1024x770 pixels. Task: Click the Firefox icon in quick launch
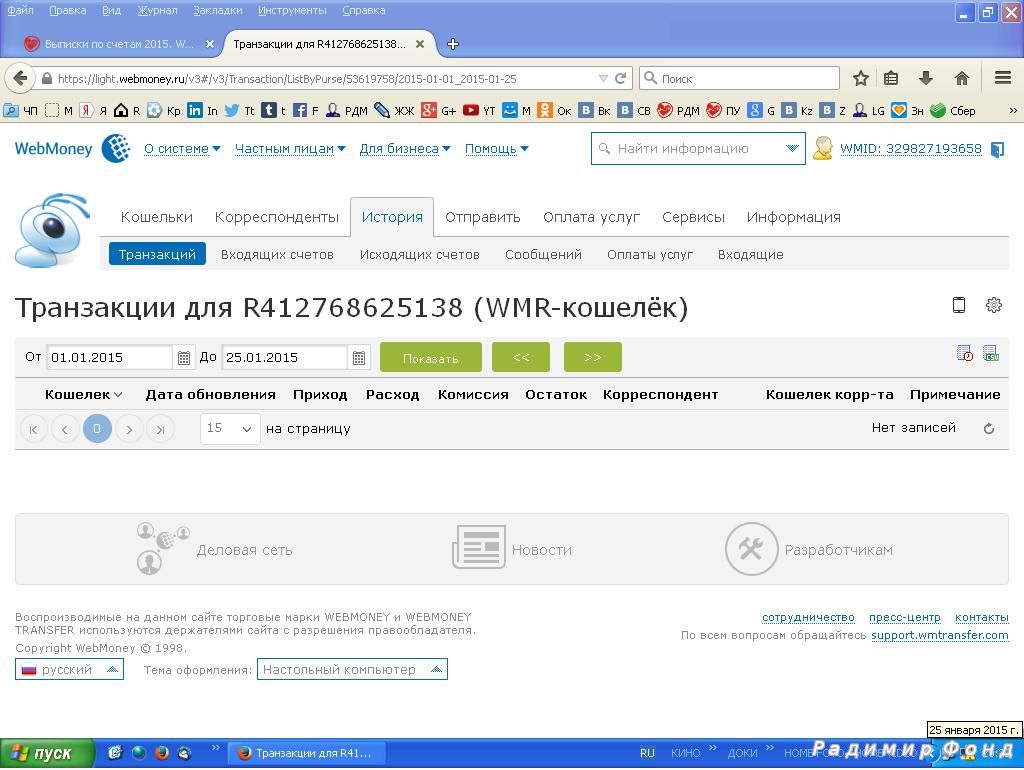point(161,753)
